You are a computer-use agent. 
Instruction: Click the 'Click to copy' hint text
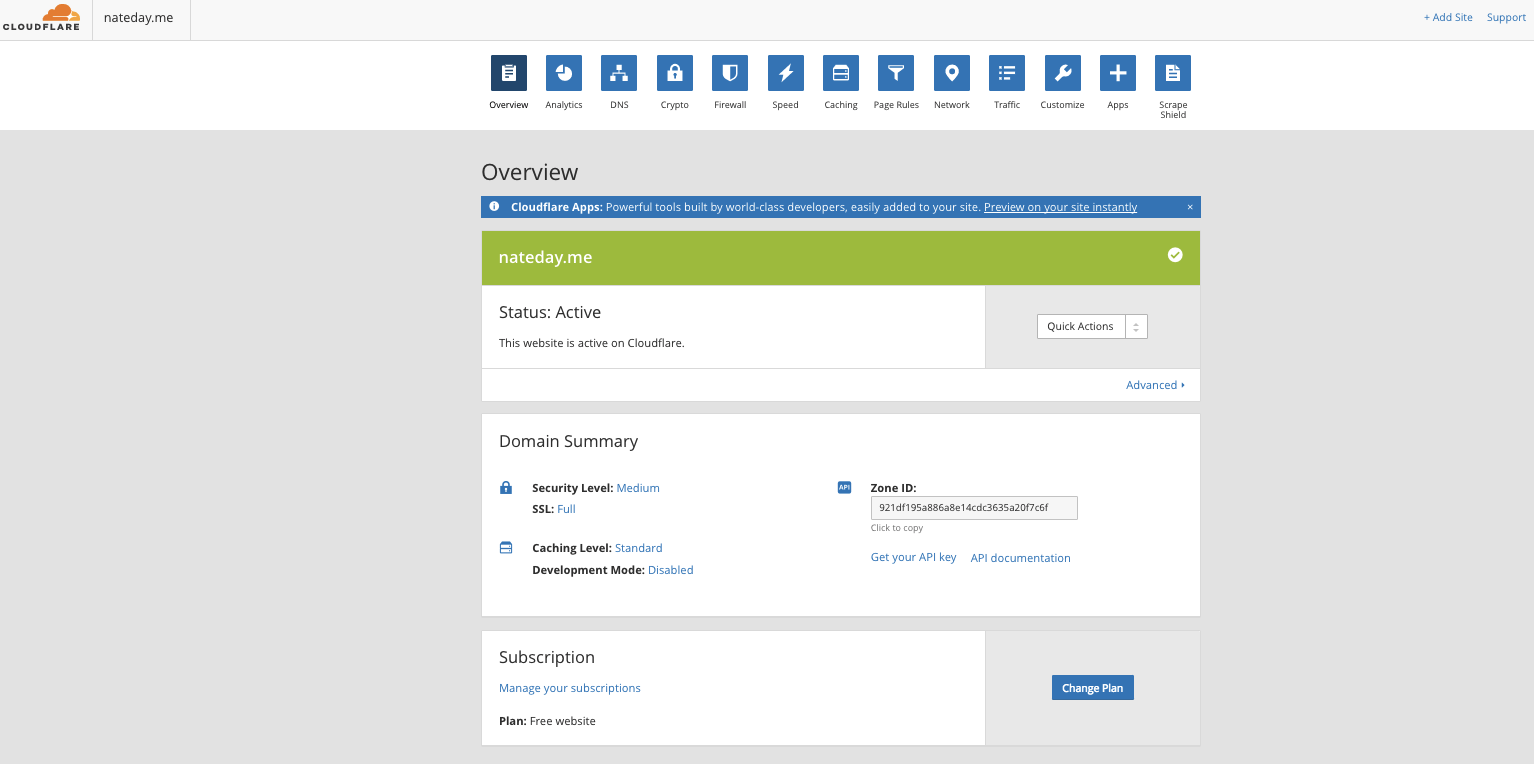click(897, 528)
